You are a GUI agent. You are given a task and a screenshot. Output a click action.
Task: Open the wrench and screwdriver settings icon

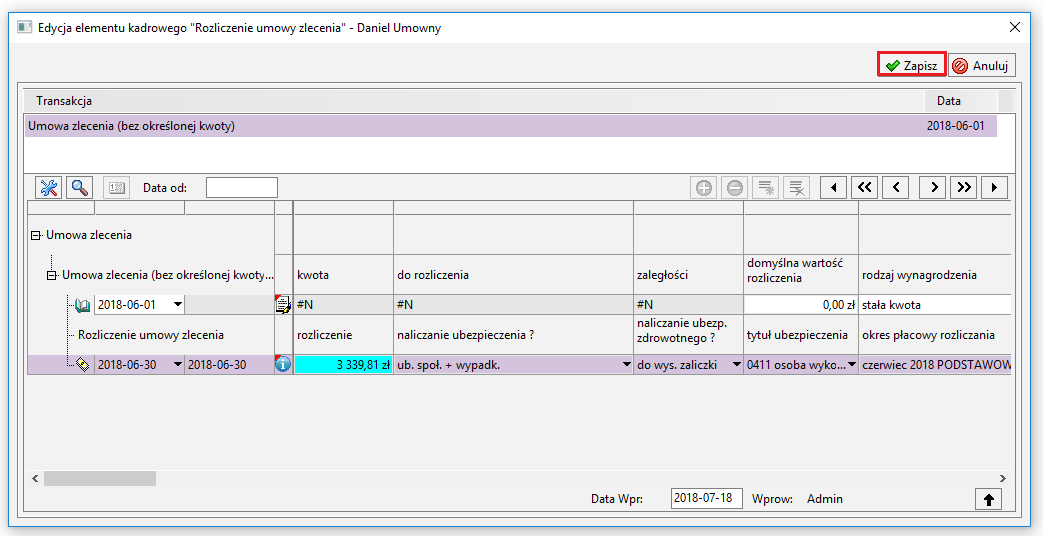click(x=49, y=188)
